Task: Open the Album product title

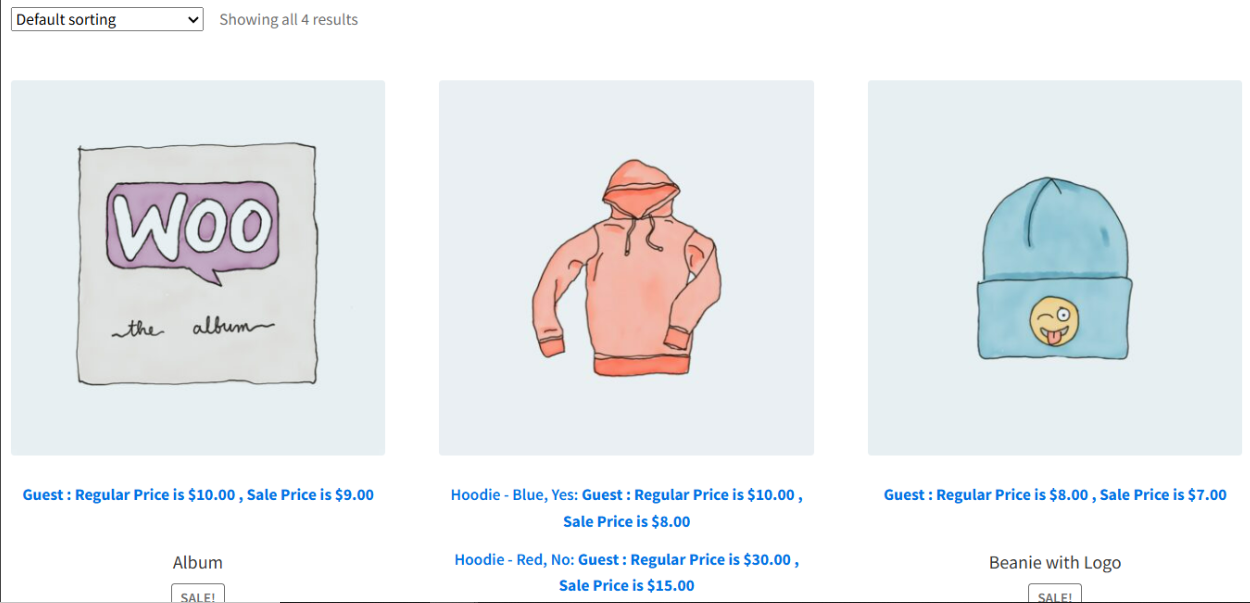Action: click(x=198, y=562)
